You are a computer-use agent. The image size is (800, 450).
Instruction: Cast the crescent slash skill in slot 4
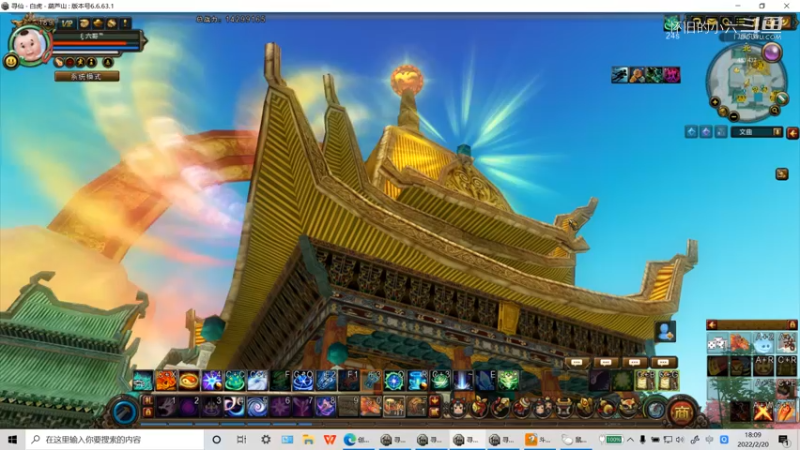click(x=235, y=407)
